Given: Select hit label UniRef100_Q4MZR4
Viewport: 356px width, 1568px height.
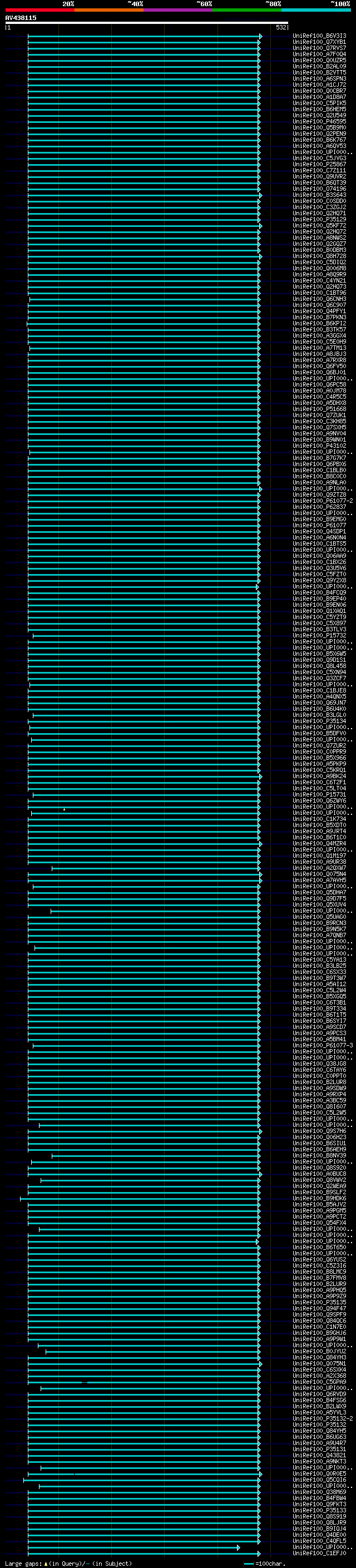Looking at the screenshot, I should tap(319, 844).
